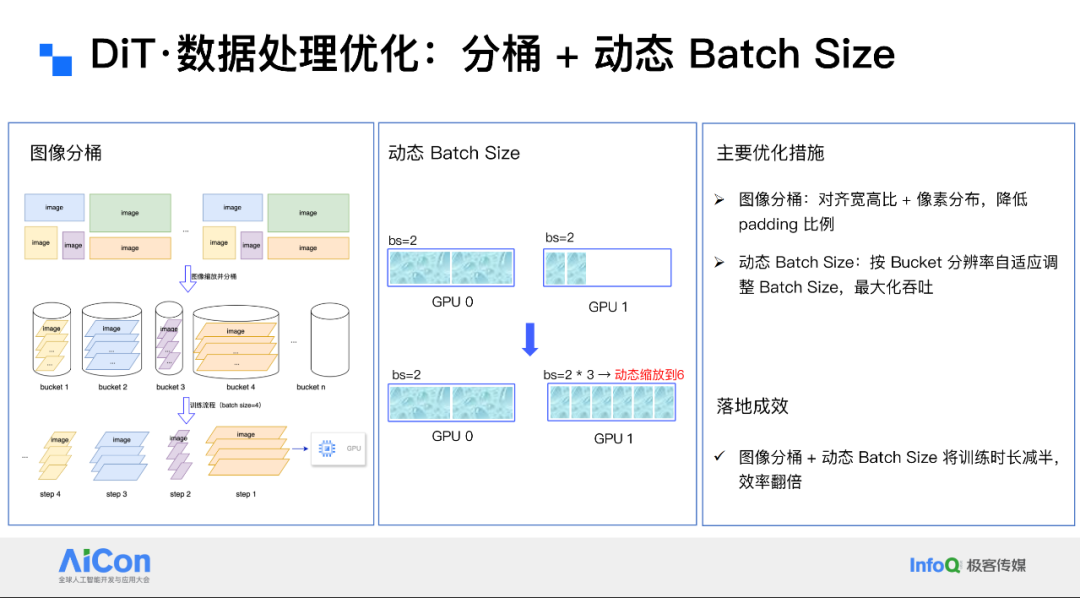1080x598 pixels.
Task: Click the top-left blue image rectangle
Action: click(x=54, y=207)
